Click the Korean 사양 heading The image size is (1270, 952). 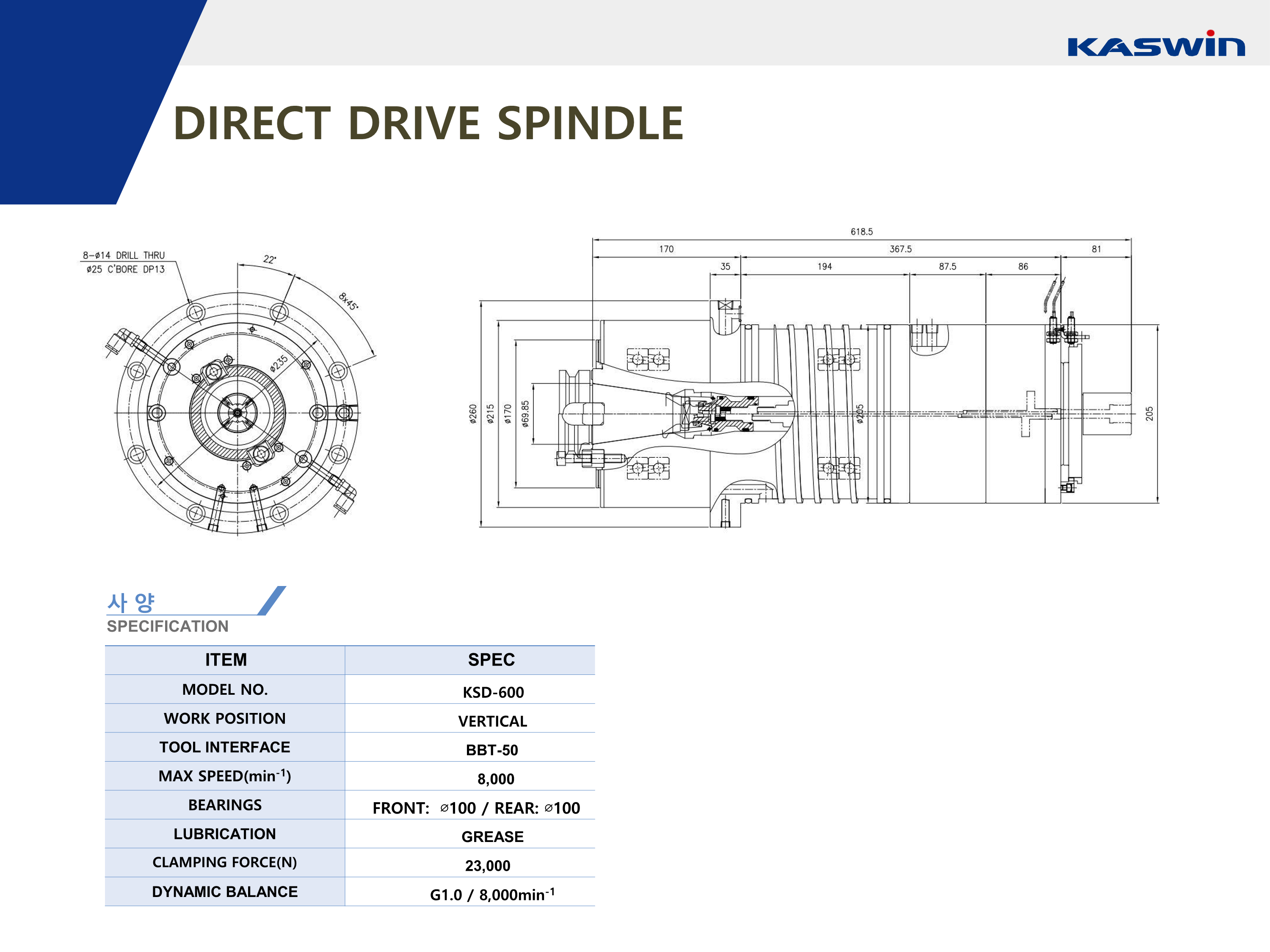tap(131, 603)
